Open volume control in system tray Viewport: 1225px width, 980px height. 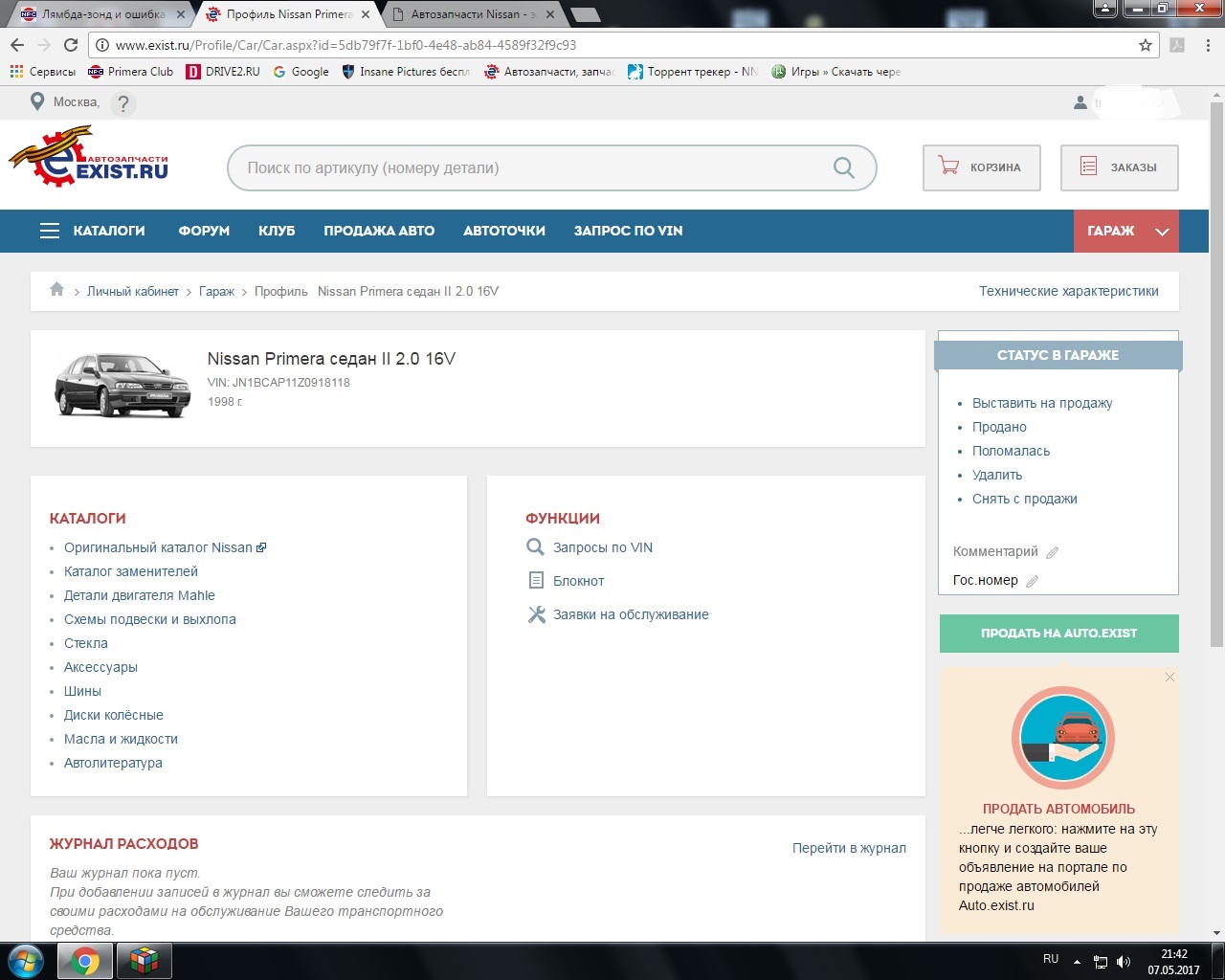(x=1124, y=962)
